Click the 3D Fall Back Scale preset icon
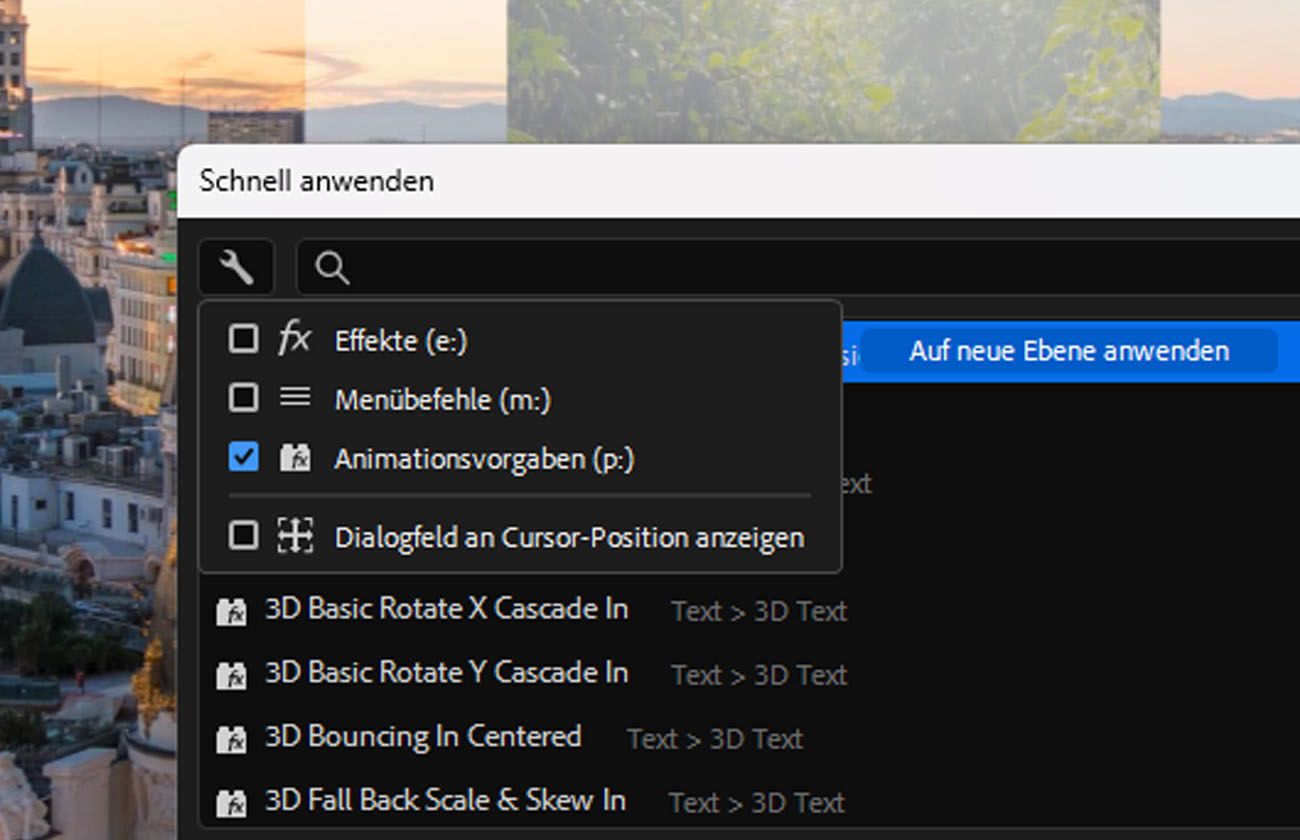The height and width of the screenshot is (840, 1300). [231, 802]
